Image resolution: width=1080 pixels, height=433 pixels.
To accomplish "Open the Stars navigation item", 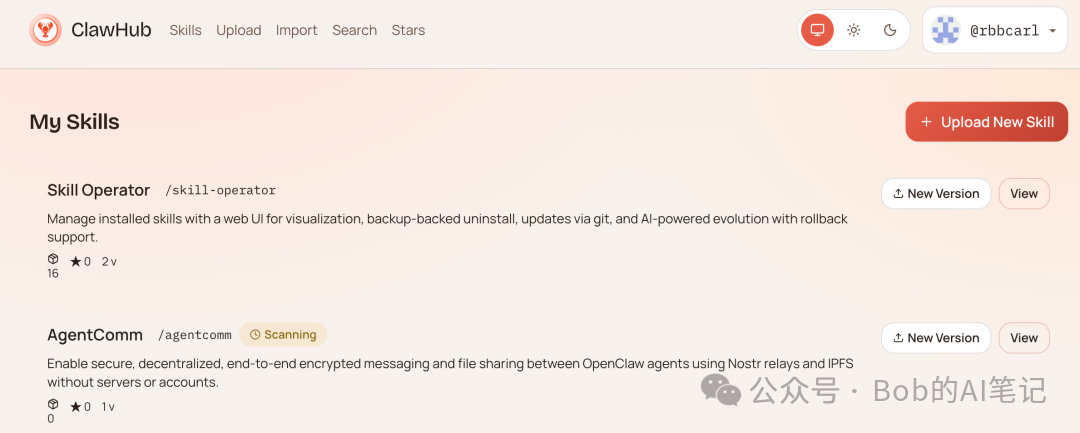I will click(x=408, y=30).
